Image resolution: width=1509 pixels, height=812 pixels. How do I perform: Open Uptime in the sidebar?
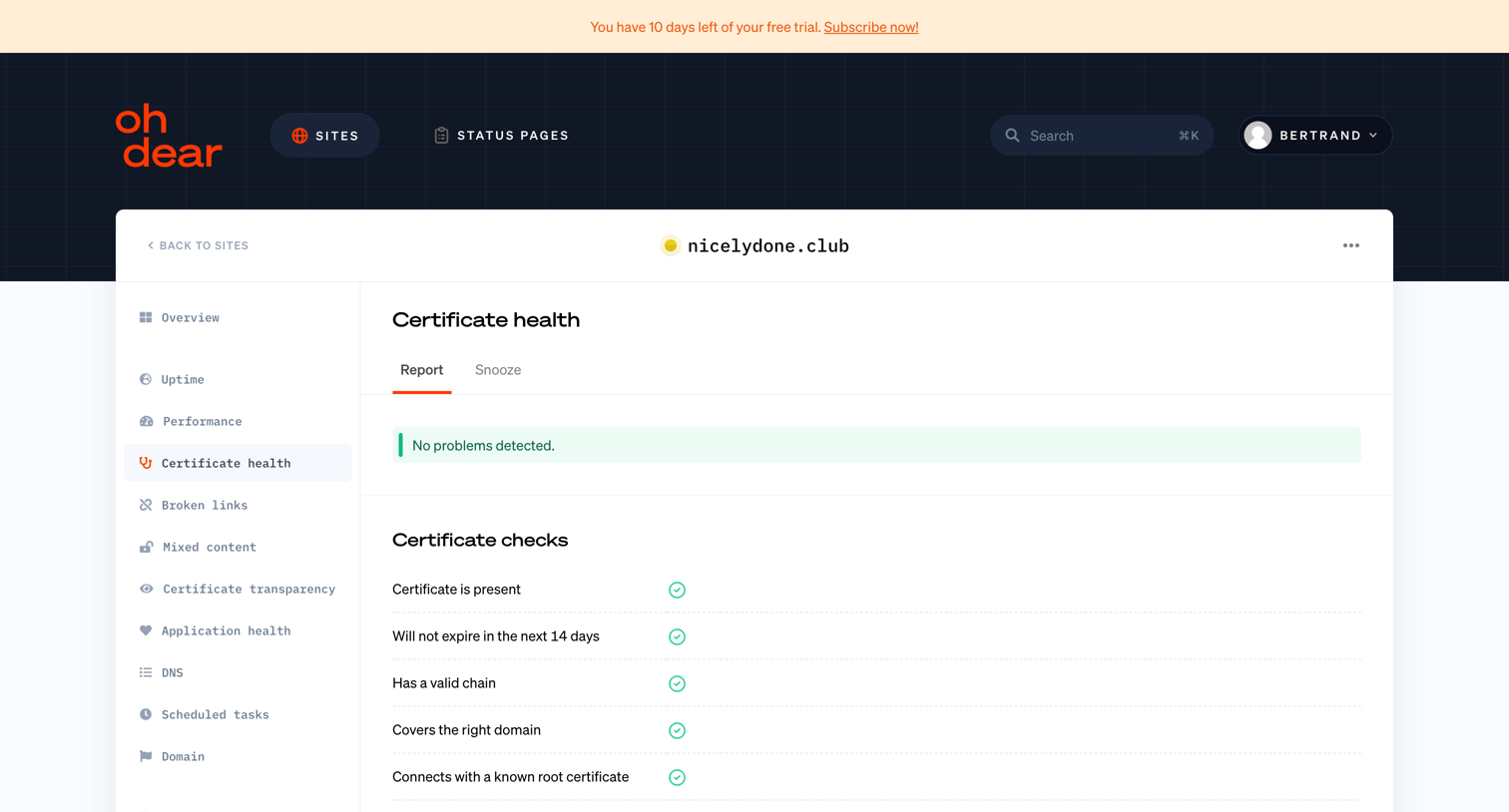[x=238, y=379]
